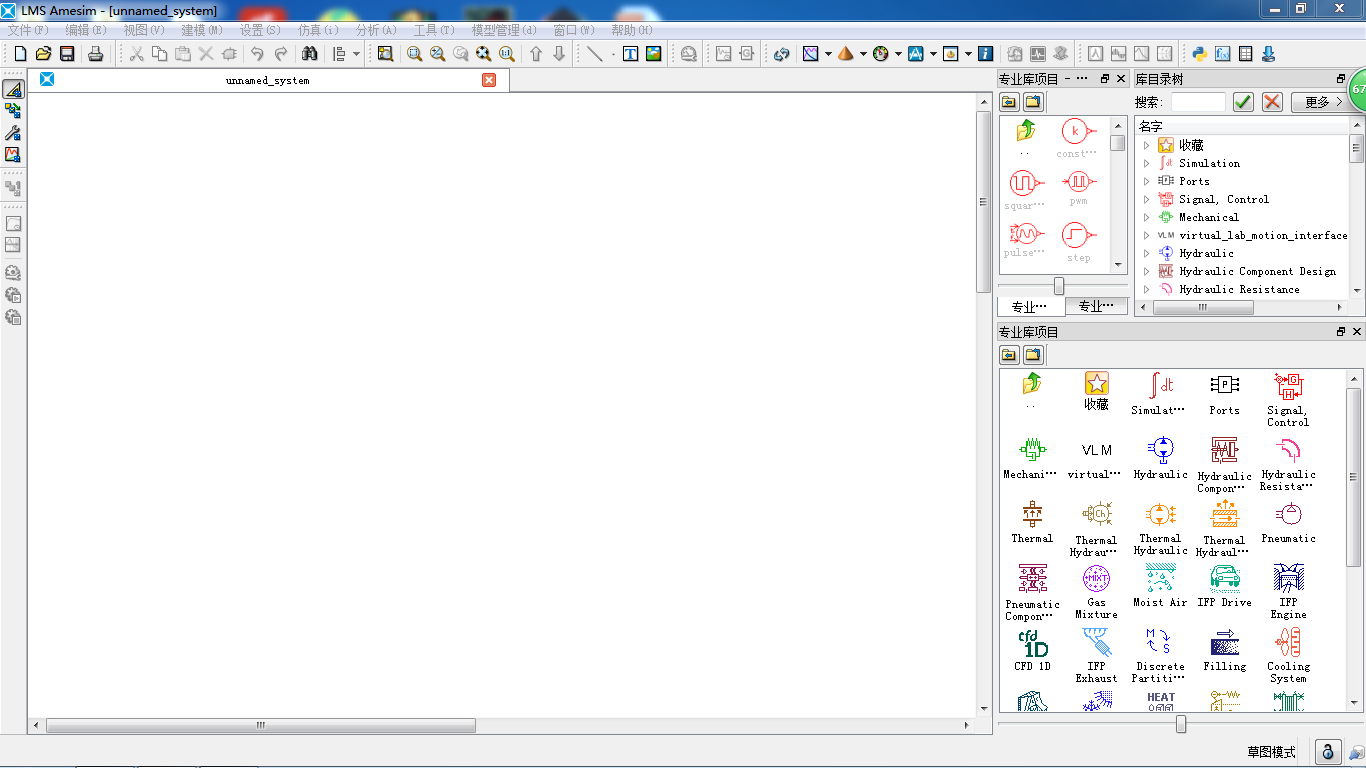The image size is (1366, 768).
Task: Expand the Mechanical tree node
Action: (1147, 217)
